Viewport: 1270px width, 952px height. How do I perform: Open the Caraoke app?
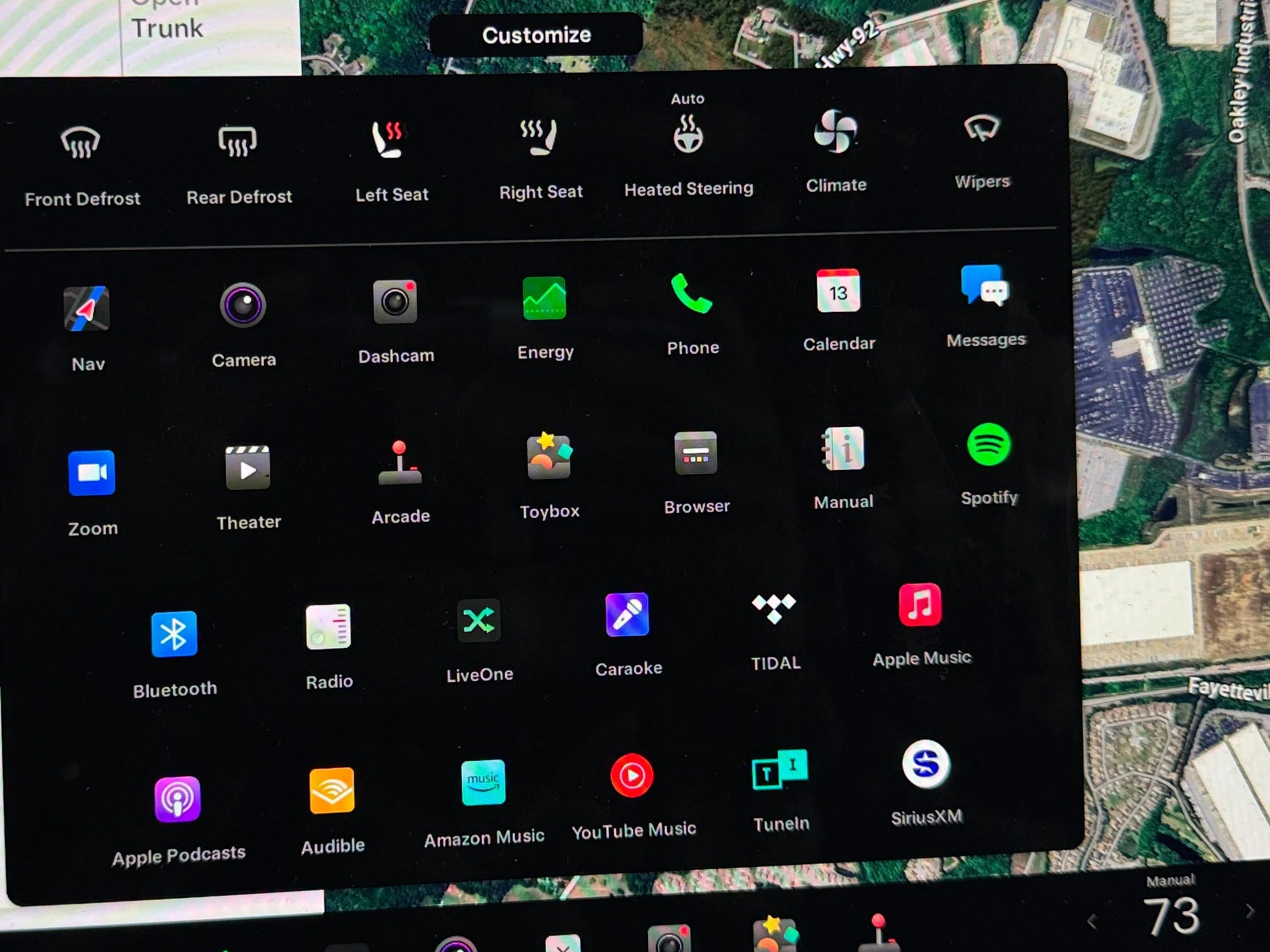[627, 615]
